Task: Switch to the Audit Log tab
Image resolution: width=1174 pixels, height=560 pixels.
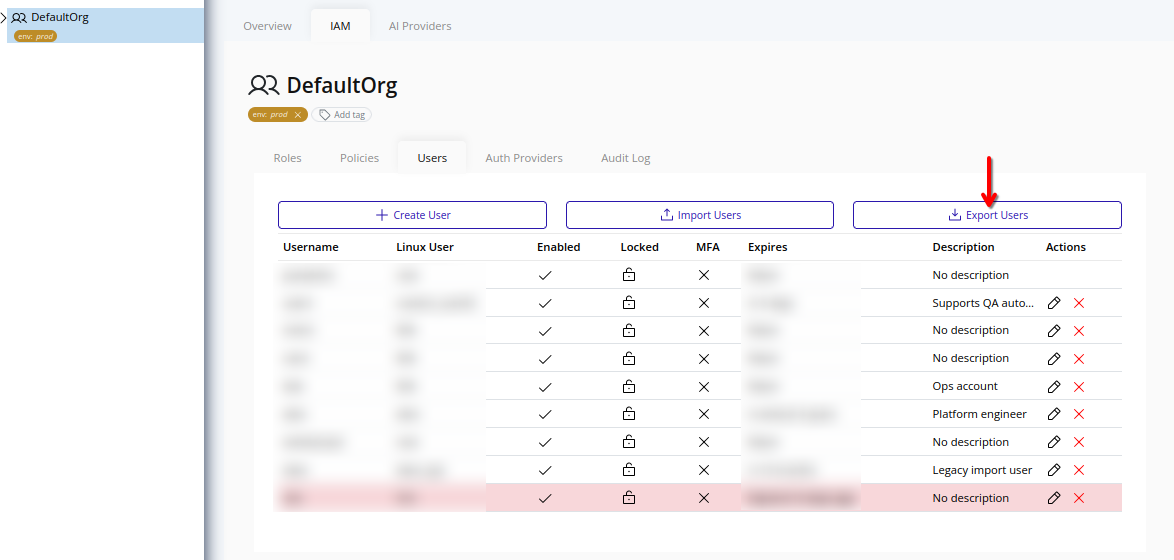Action: click(625, 158)
